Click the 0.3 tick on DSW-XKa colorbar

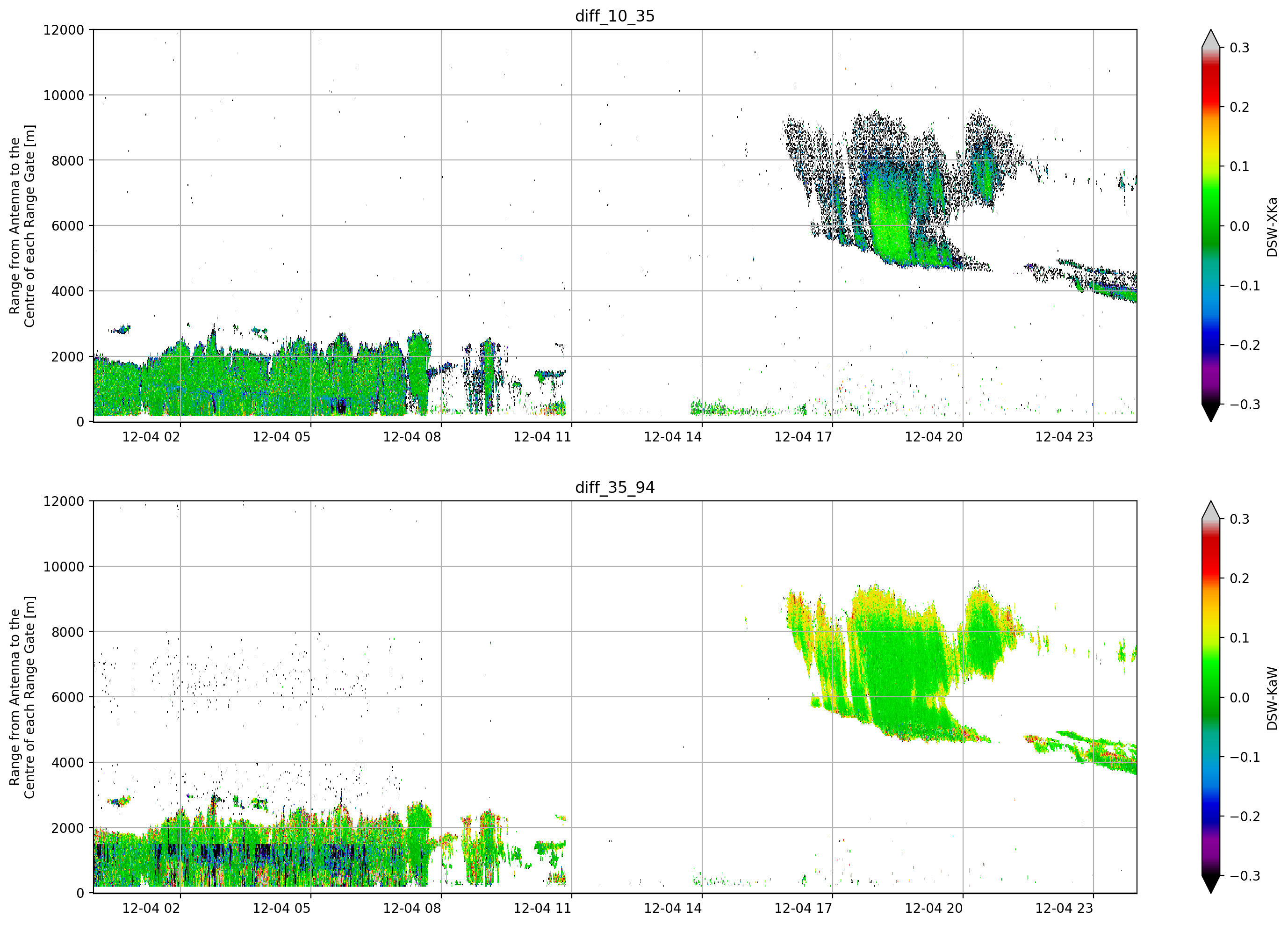(x=1240, y=48)
